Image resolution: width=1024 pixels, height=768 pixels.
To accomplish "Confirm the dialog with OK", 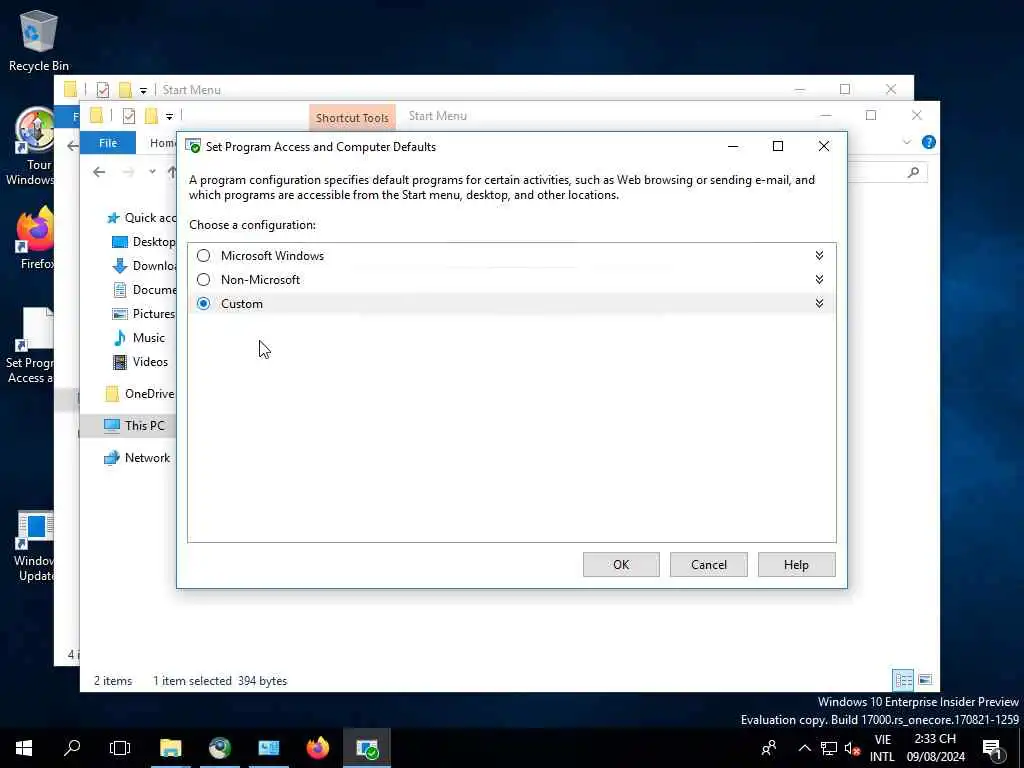I will coord(621,565).
